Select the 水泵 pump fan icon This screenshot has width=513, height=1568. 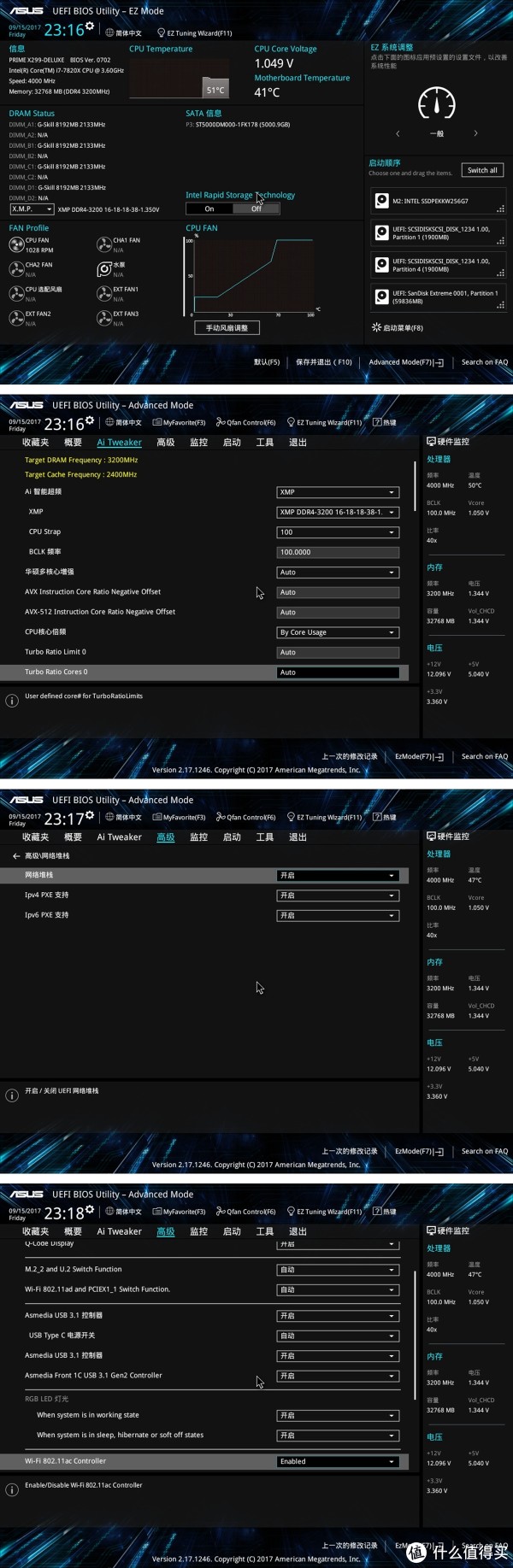click(104, 269)
